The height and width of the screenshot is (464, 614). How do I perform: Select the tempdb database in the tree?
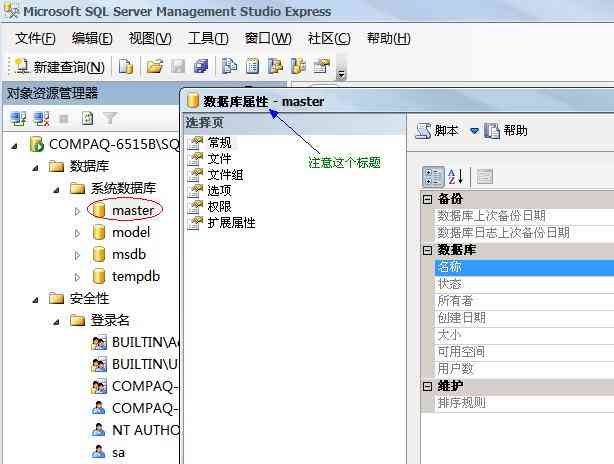point(135,276)
